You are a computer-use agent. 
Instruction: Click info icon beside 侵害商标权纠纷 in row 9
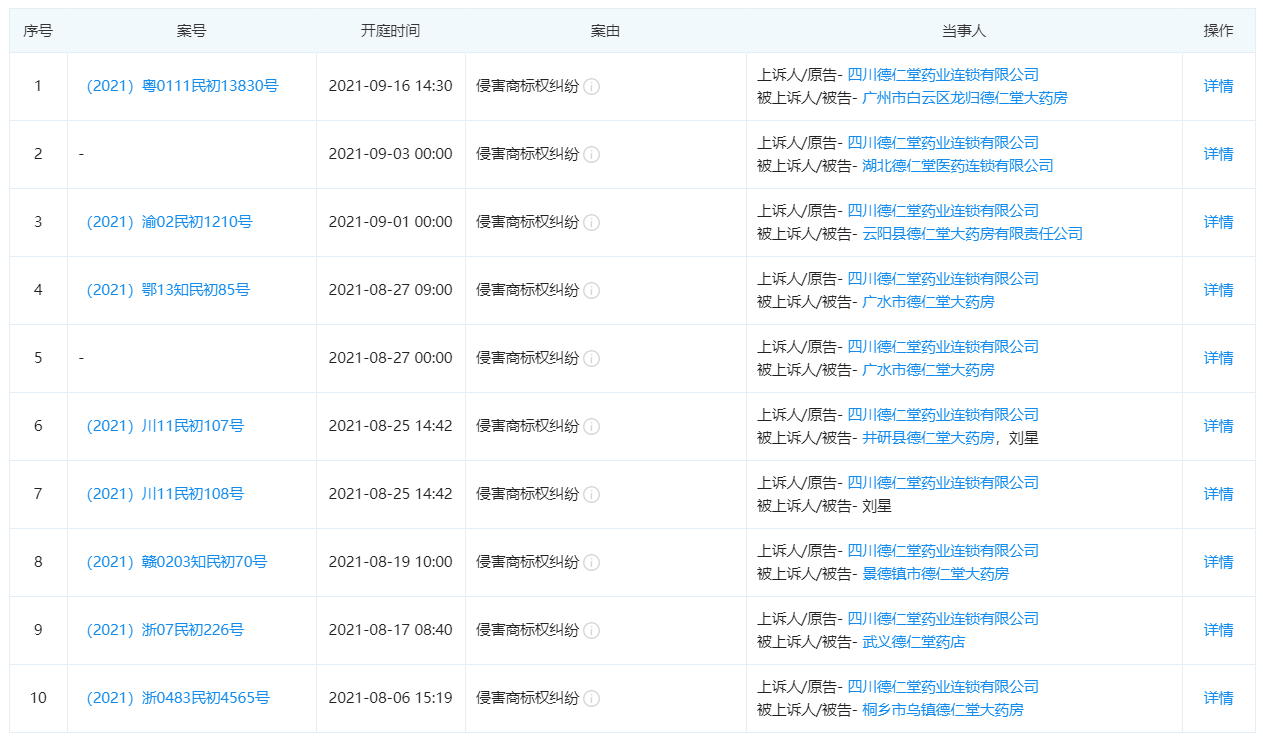[591, 630]
